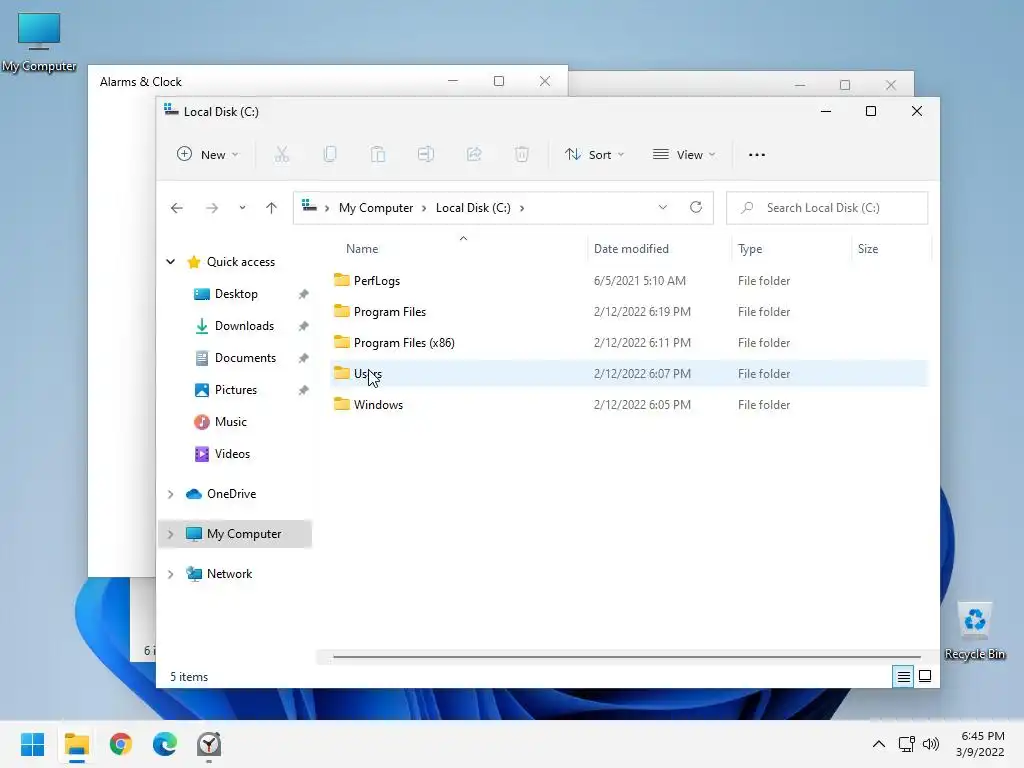
Task: Select Network in the navigation pane
Action: click(229, 573)
